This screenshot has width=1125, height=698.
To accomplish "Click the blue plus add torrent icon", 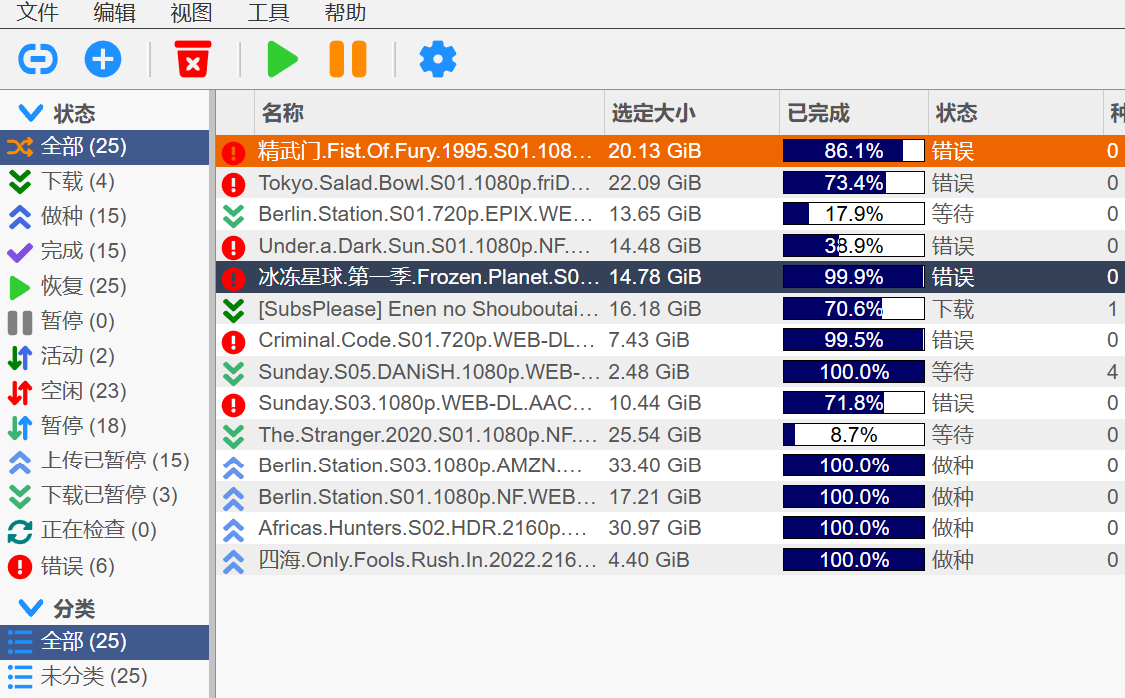I will point(103,60).
